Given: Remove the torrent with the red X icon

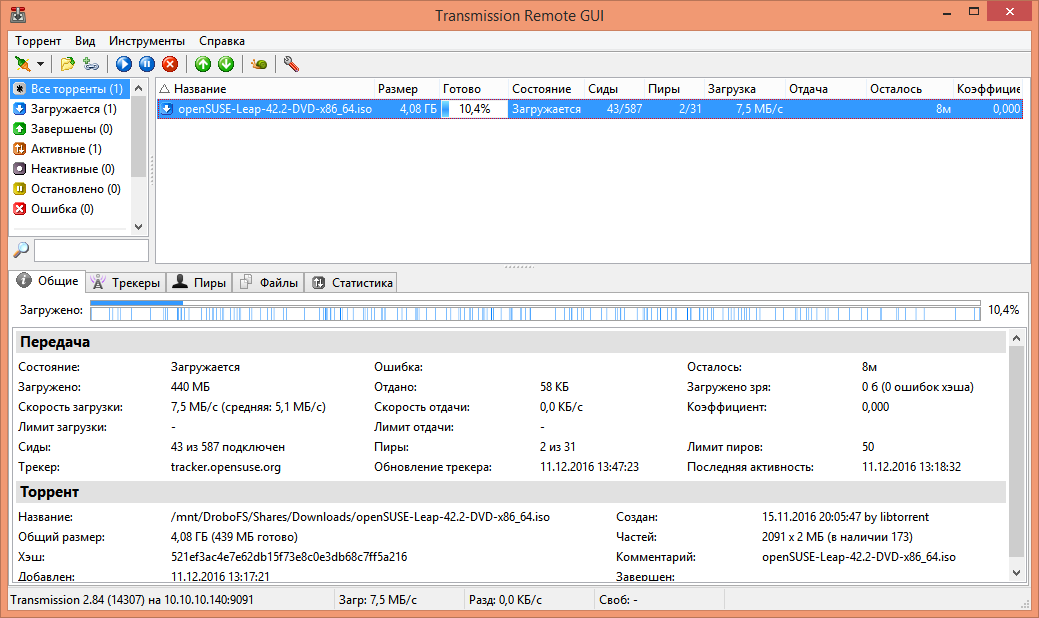Looking at the screenshot, I should pos(170,64).
